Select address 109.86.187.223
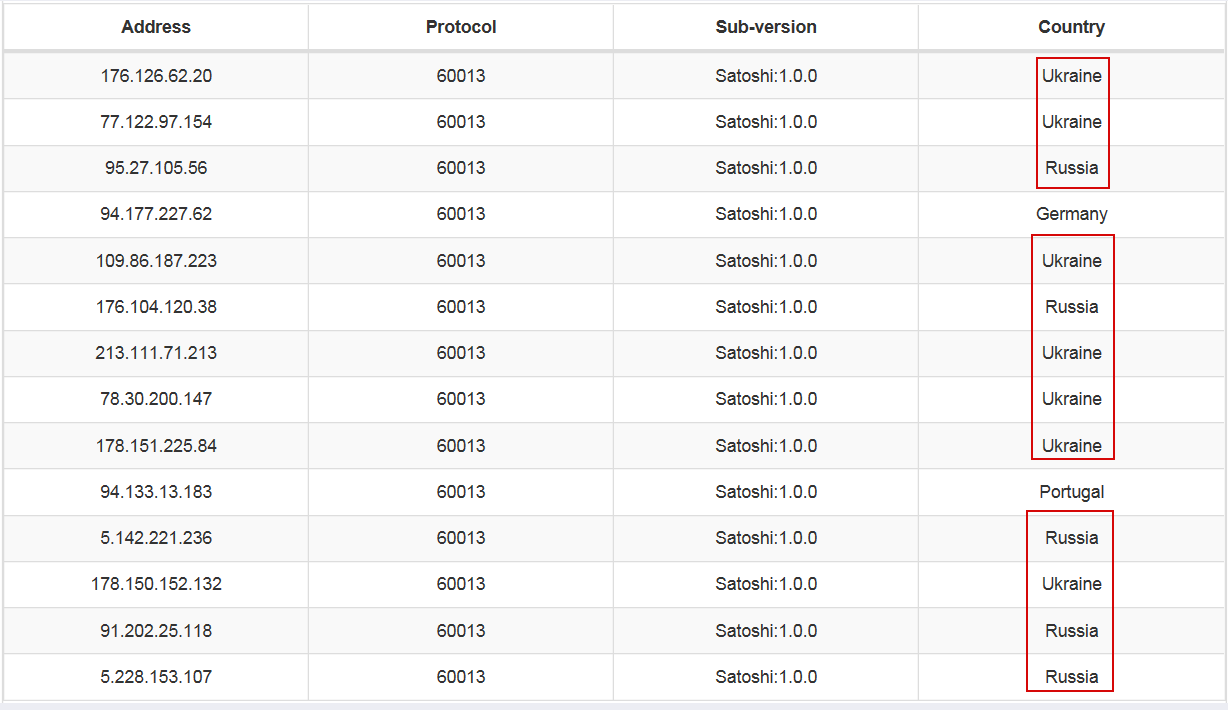Viewport: 1228px width, 710px height. tap(156, 261)
